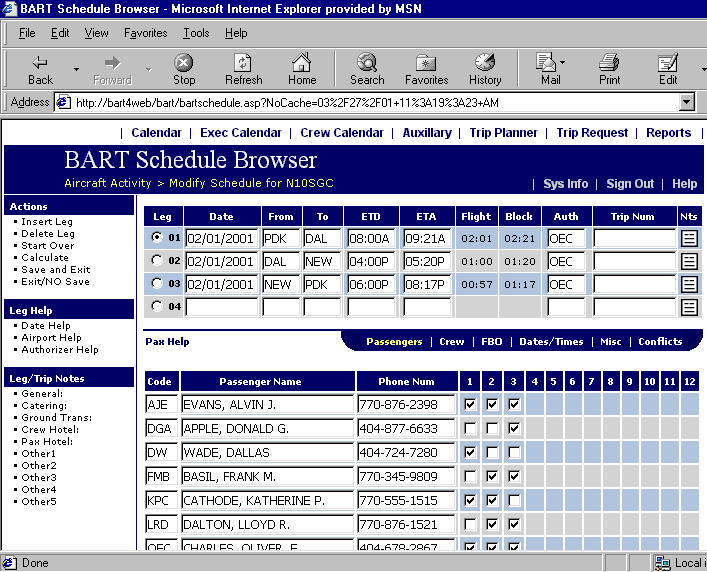707x572 pixels.
Task: Click the Save and Exit action
Action: pos(55,270)
